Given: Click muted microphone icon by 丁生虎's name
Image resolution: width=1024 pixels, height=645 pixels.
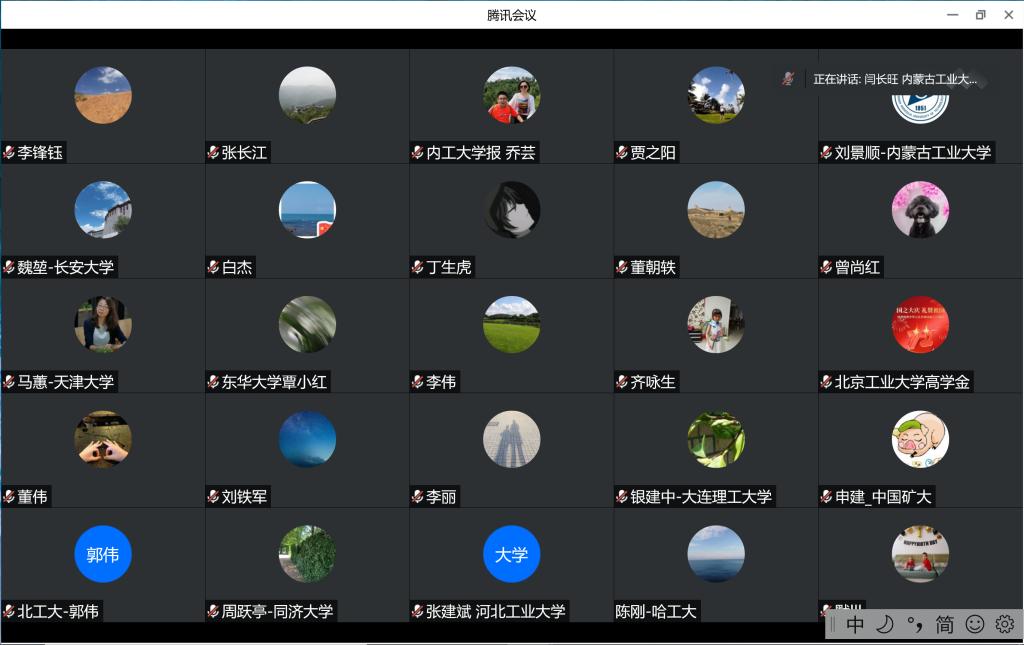Looking at the screenshot, I should (418, 267).
